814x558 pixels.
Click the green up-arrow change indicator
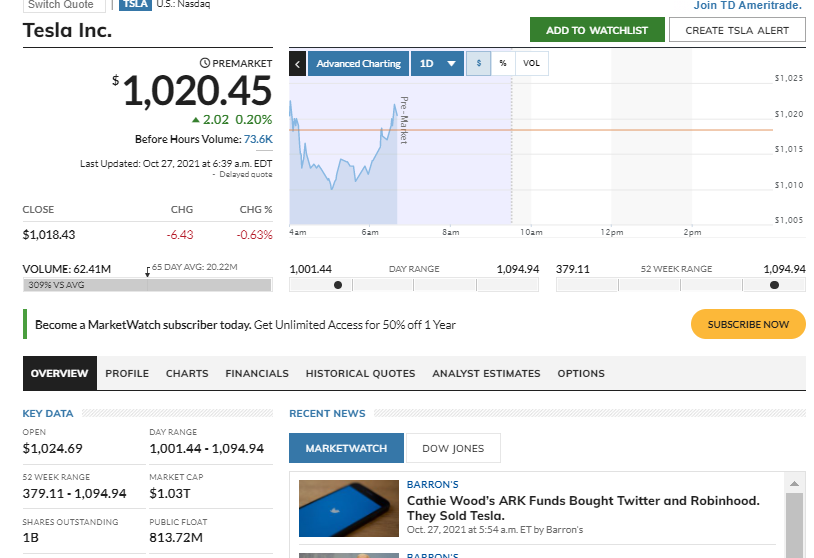(196, 120)
